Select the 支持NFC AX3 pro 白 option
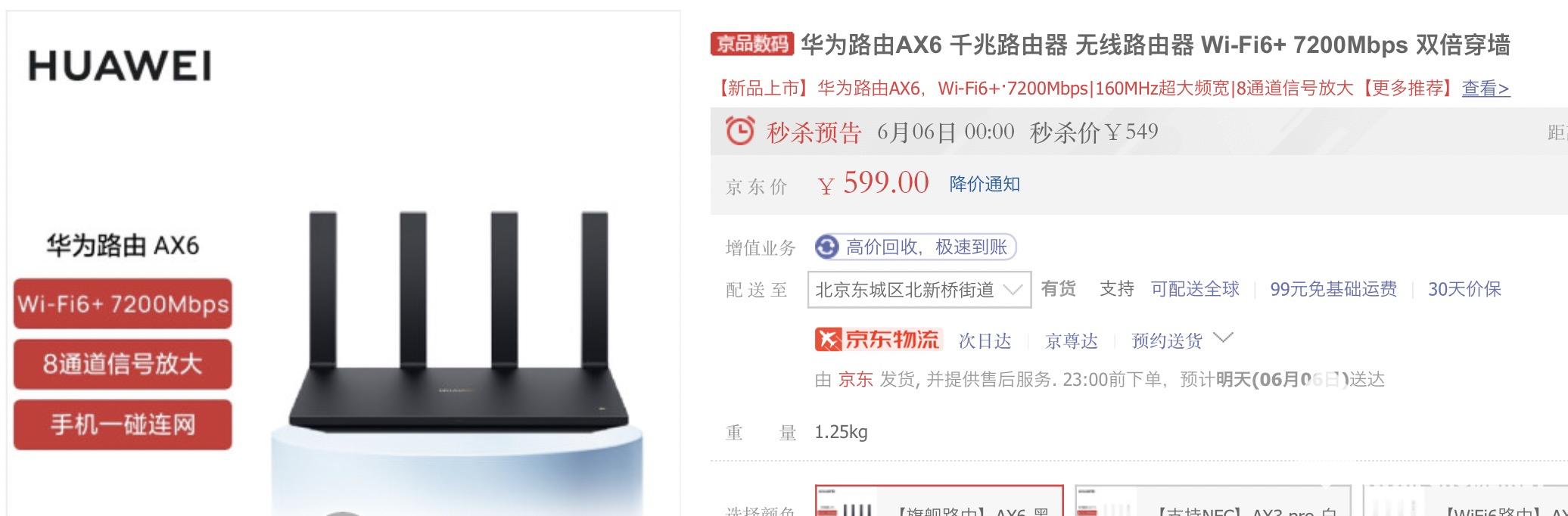The height and width of the screenshot is (516, 1568). point(1213,502)
